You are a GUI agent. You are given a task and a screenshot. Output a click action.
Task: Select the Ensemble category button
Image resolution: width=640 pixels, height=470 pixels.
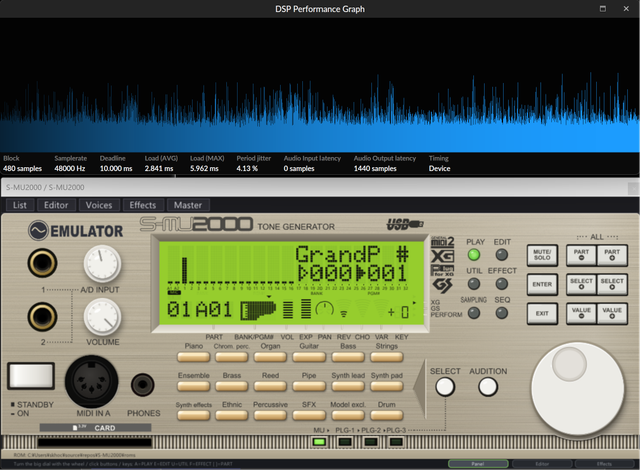[193, 386]
